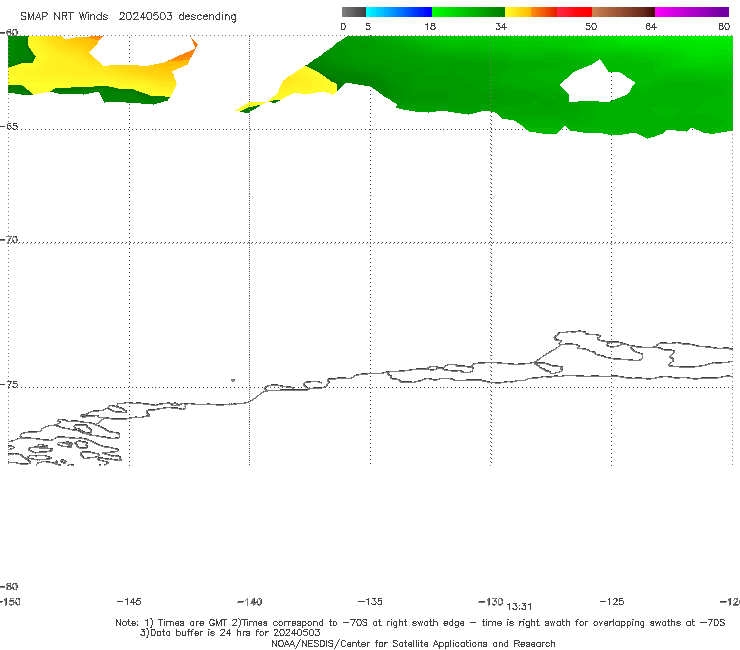Click the NOAA/NESDIS credit line

[413, 644]
